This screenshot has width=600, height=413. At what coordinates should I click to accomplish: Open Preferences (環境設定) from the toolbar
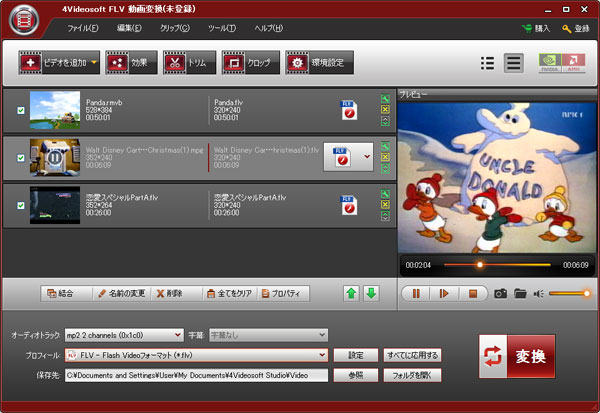pyautogui.click(x=320, y=62)
